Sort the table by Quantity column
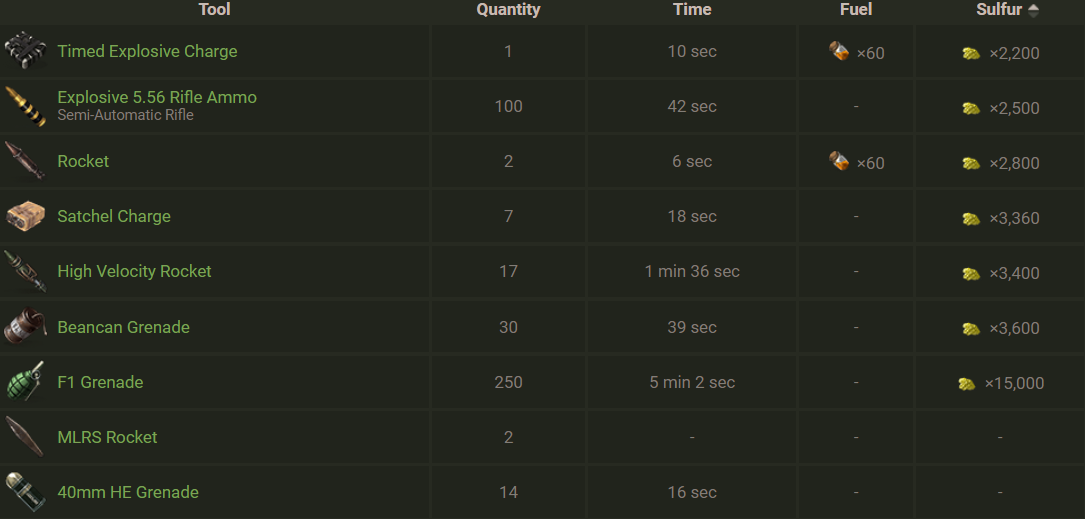This screenshot has width=1085, height=519. tap(508, 10)
